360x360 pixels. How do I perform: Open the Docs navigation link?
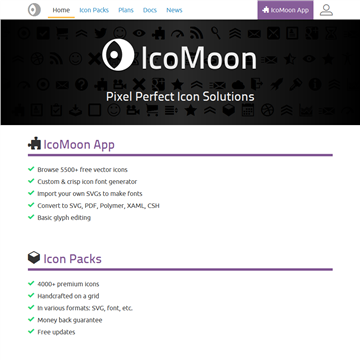[x=150, y=10]
